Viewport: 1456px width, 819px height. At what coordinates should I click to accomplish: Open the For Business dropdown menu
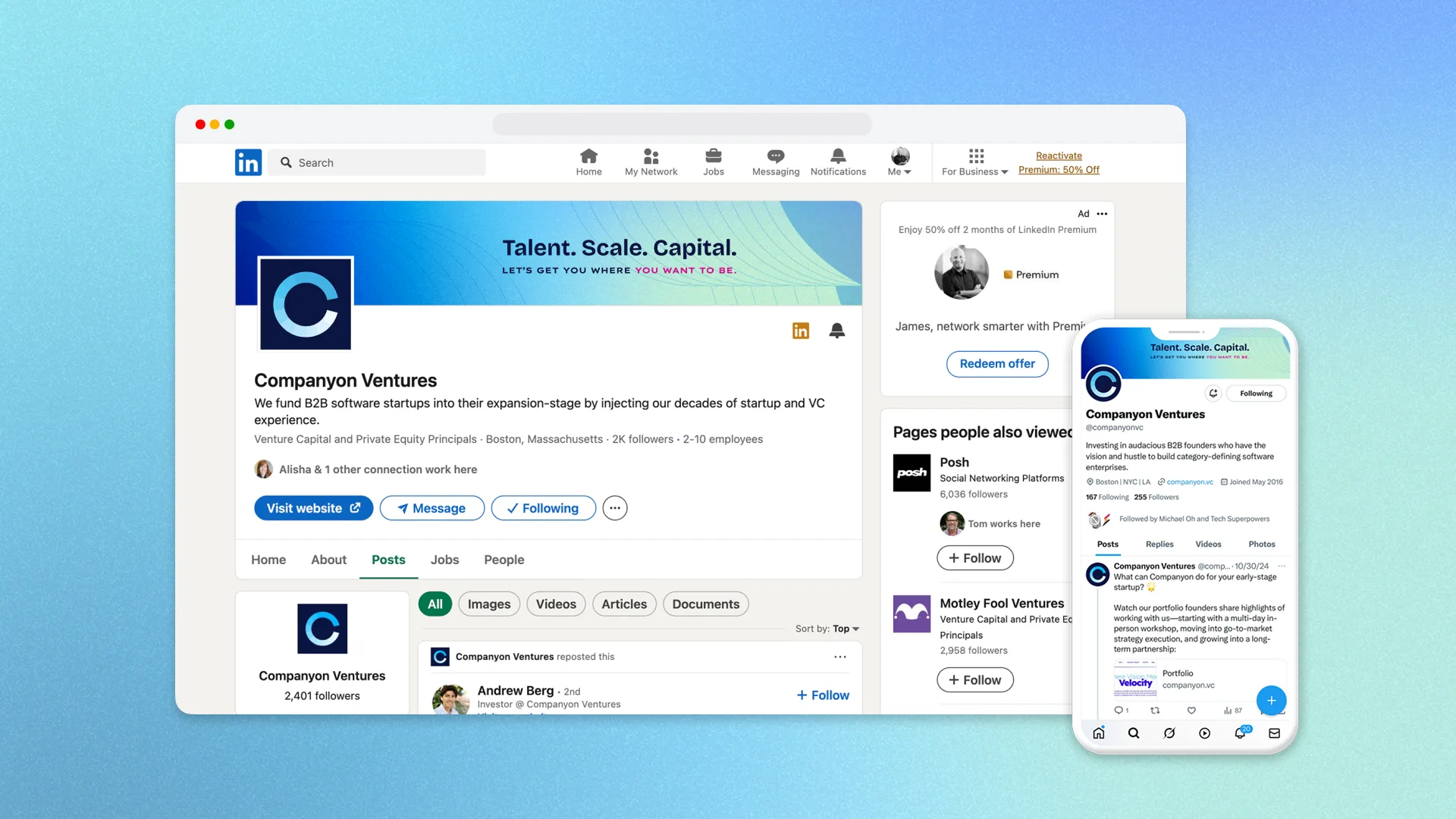pyautogui.click(x=974, y=162)
